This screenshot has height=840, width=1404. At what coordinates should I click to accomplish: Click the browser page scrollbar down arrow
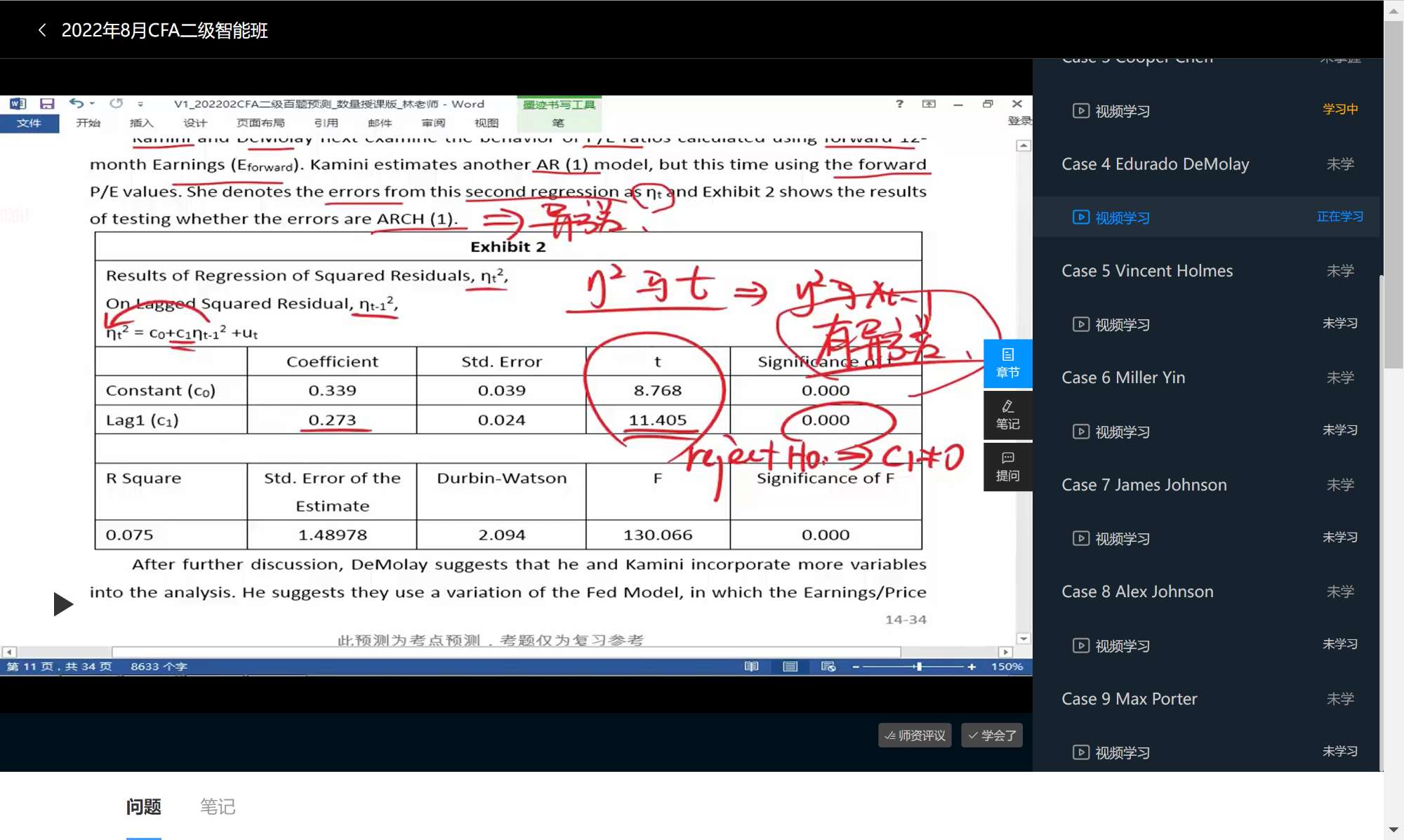click(x=1393, y=831)
